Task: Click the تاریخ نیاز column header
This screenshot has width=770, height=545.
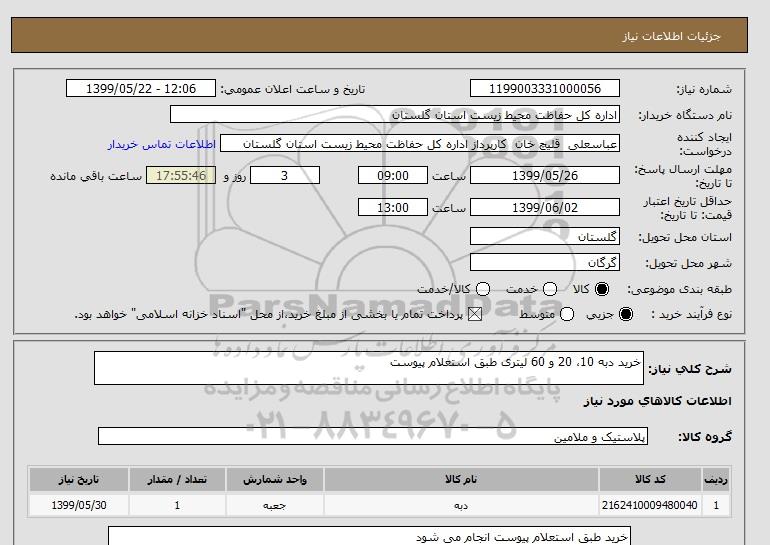Action: [79, 479]
